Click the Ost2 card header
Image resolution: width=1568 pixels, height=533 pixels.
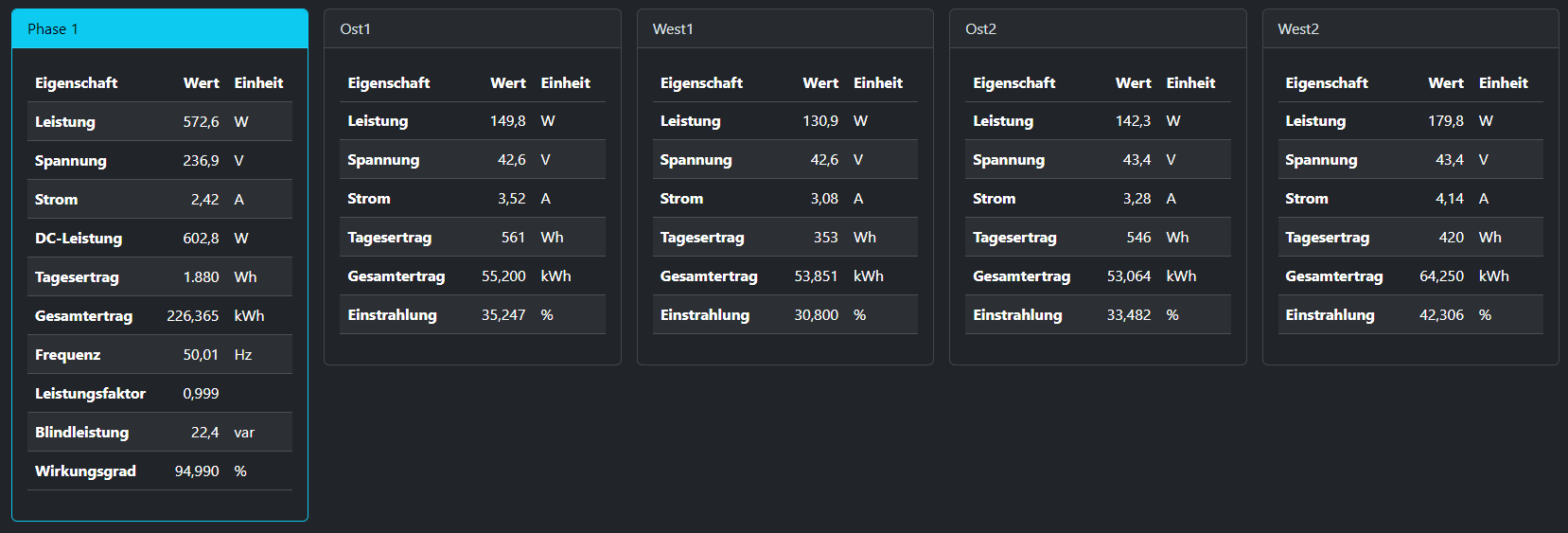pyautogui.click(x=1098, y=29)
